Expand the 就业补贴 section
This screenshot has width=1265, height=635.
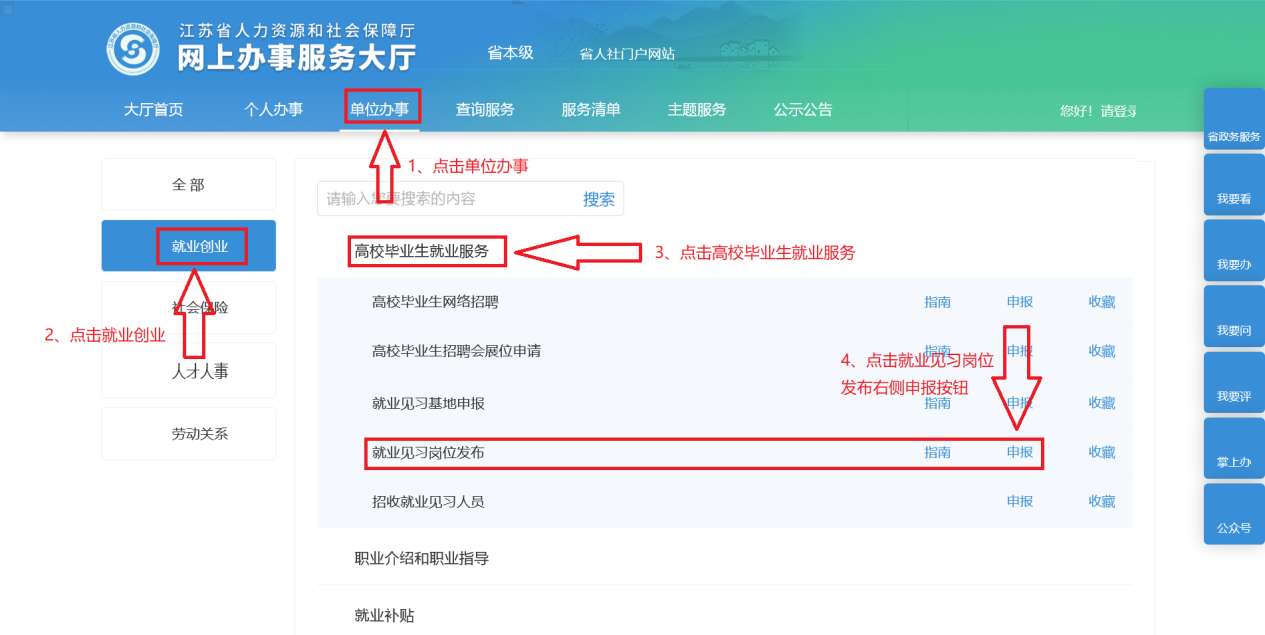click(385, 615)
